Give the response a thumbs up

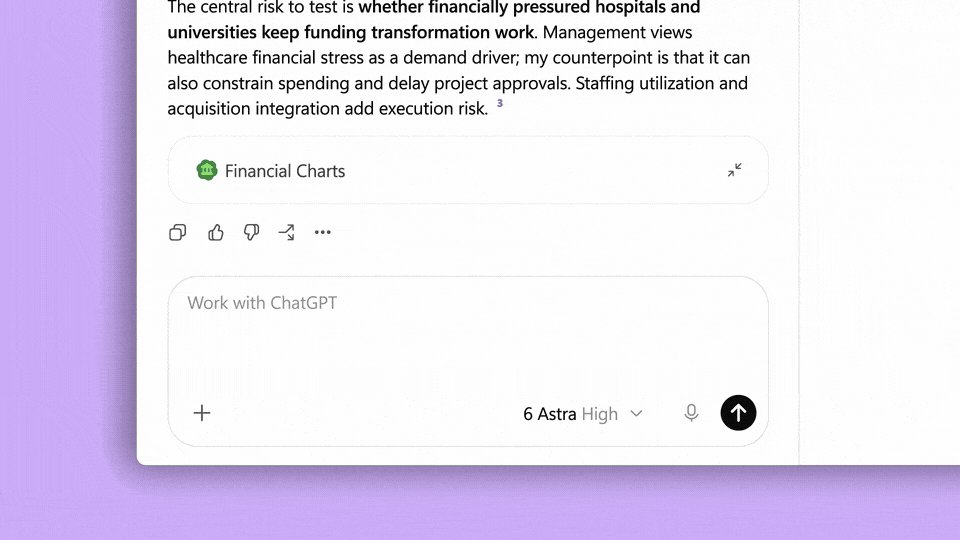pyautogui.click(x=216, y=233)
